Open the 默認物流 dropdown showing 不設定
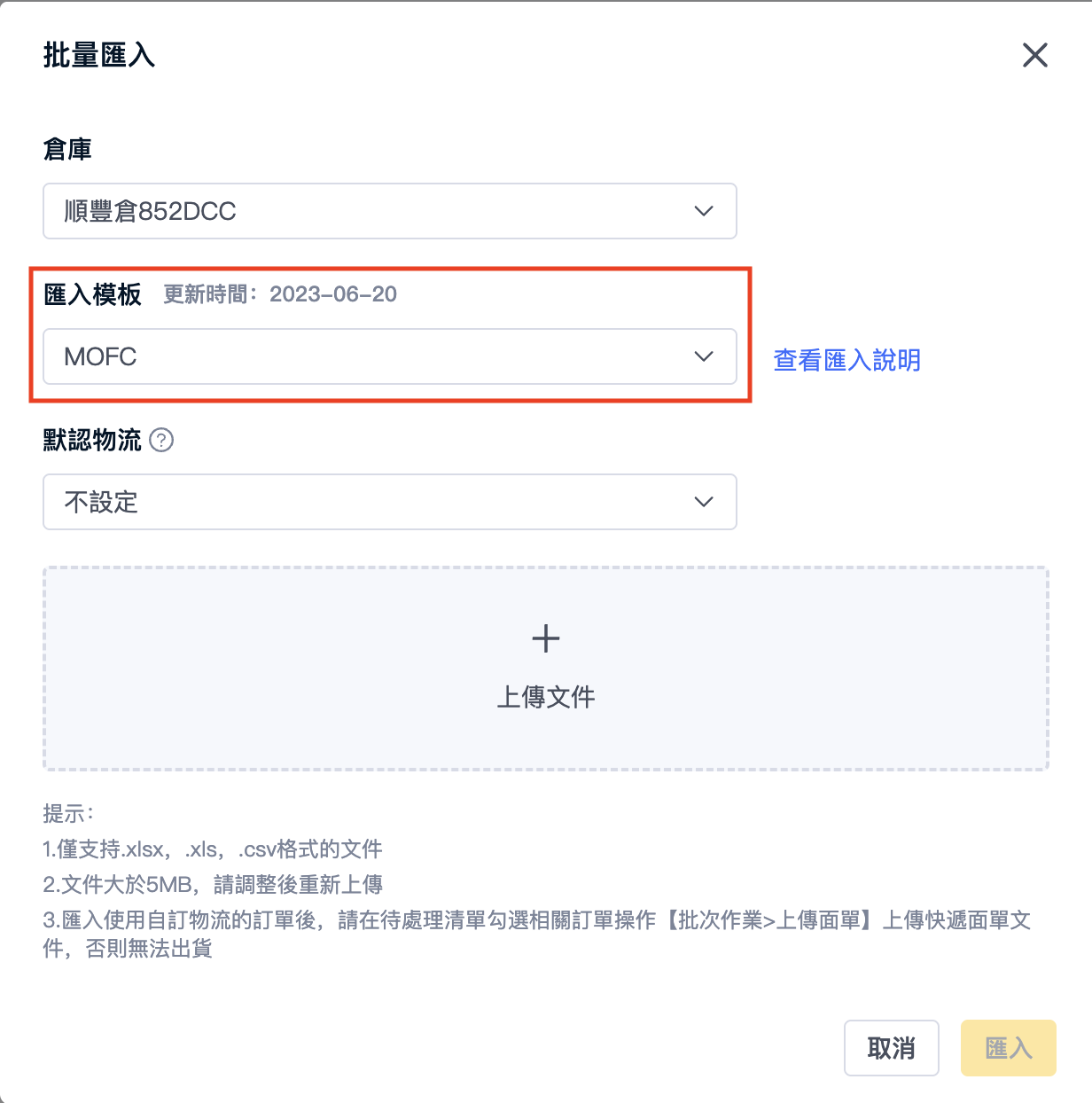 (x=390, y=502)
